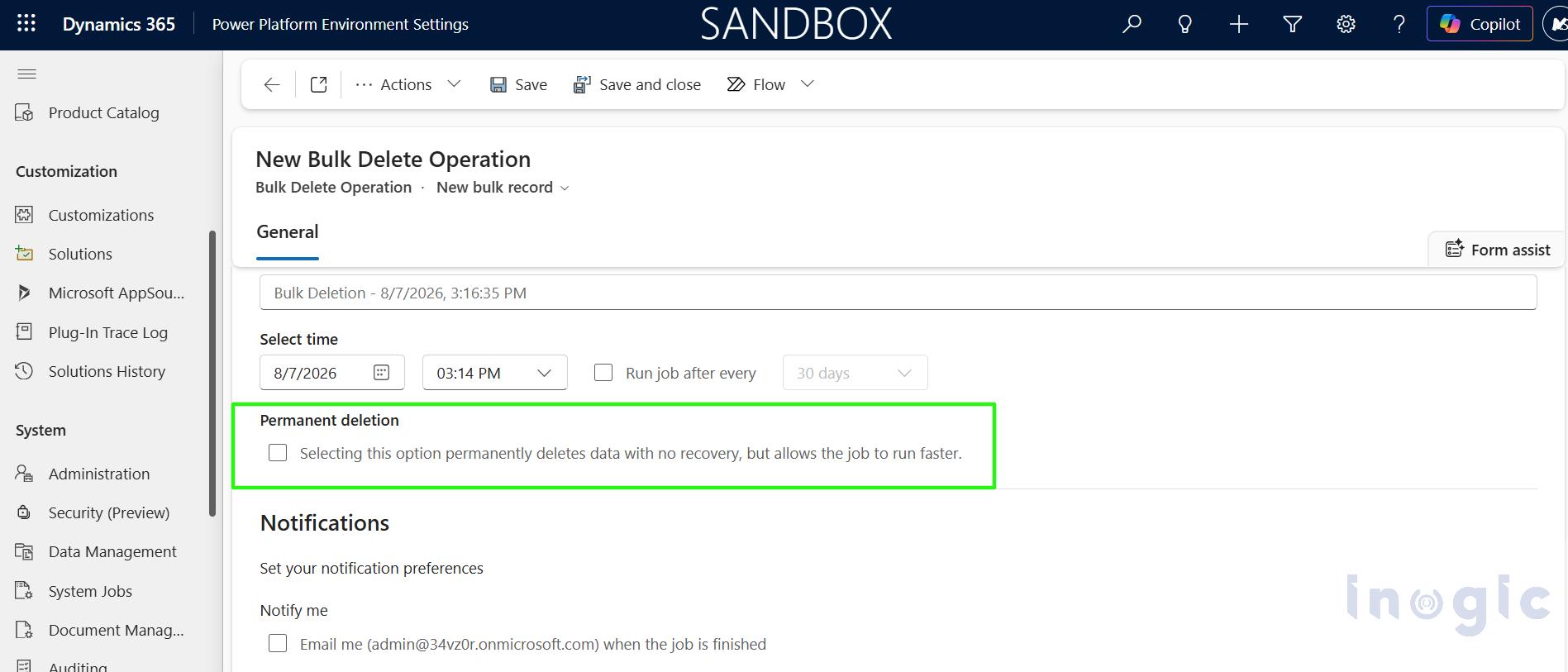This screenshot has height=672, width=1568.
Task: Expand the Flow dropdown chevron
Action: click(x=808, y=84)
